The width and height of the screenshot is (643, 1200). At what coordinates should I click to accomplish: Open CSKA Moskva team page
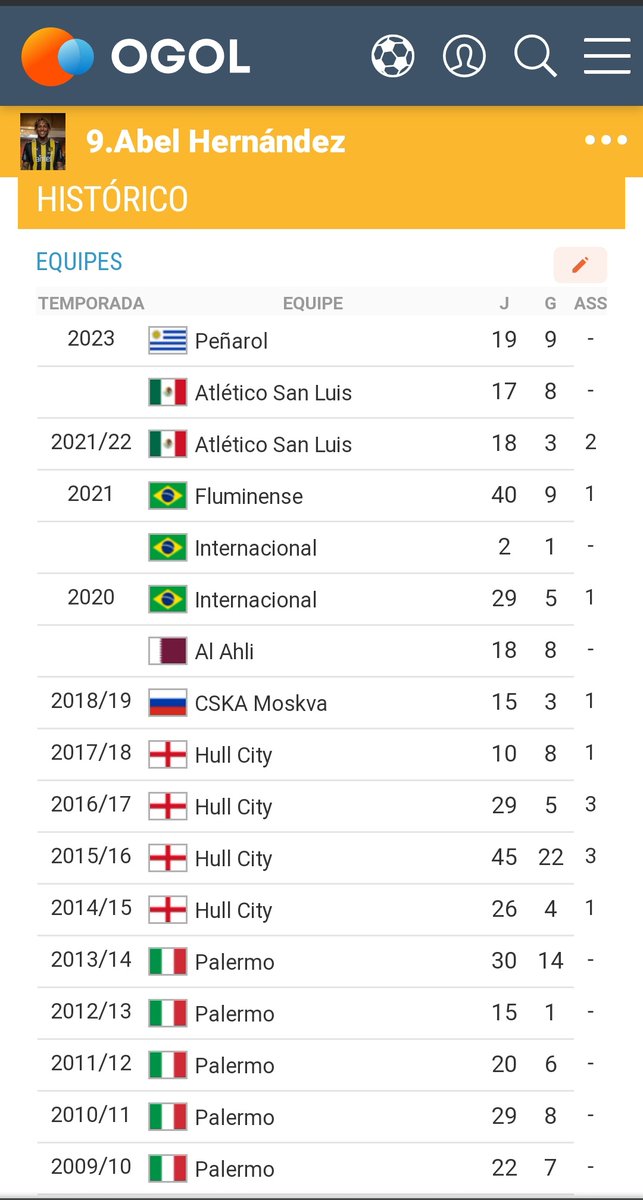pyautogui.click(x=261, y=704)
